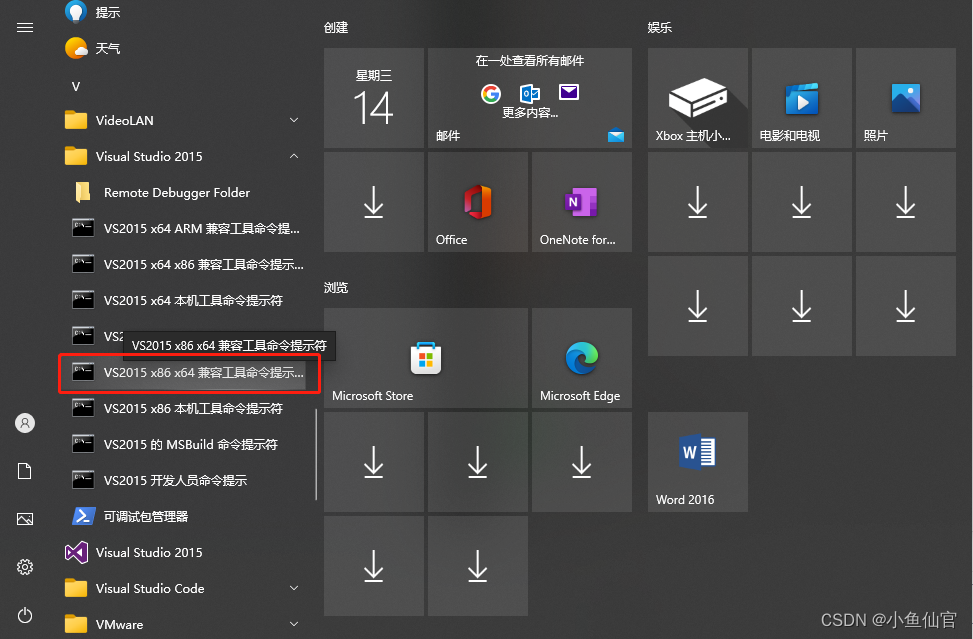This screenshot has height=639, width=973.
Task: Open the 提示 tips app
Action: (186, 12)
